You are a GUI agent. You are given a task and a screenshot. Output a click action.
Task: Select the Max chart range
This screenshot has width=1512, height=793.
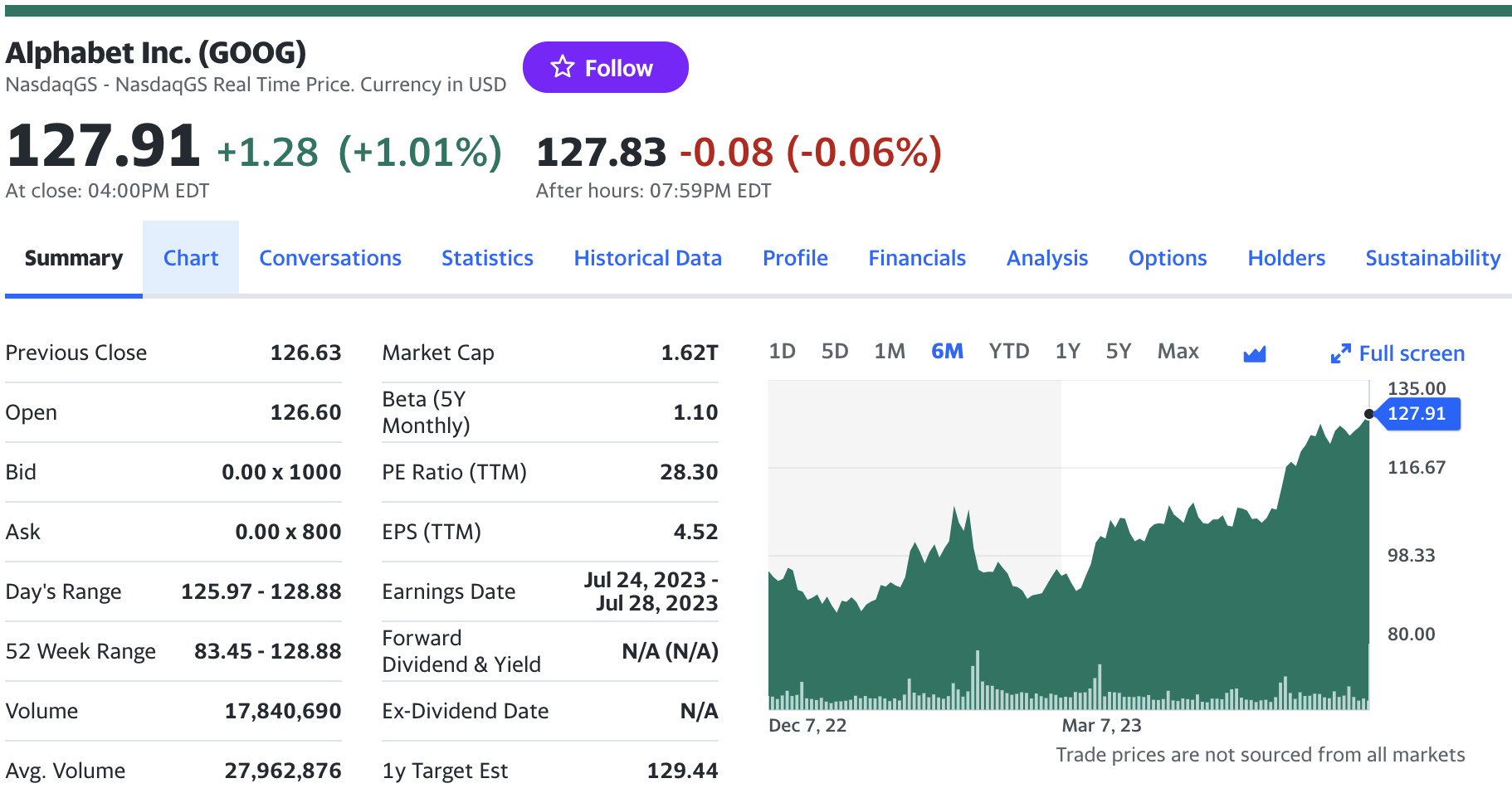tap(1178, 351)
